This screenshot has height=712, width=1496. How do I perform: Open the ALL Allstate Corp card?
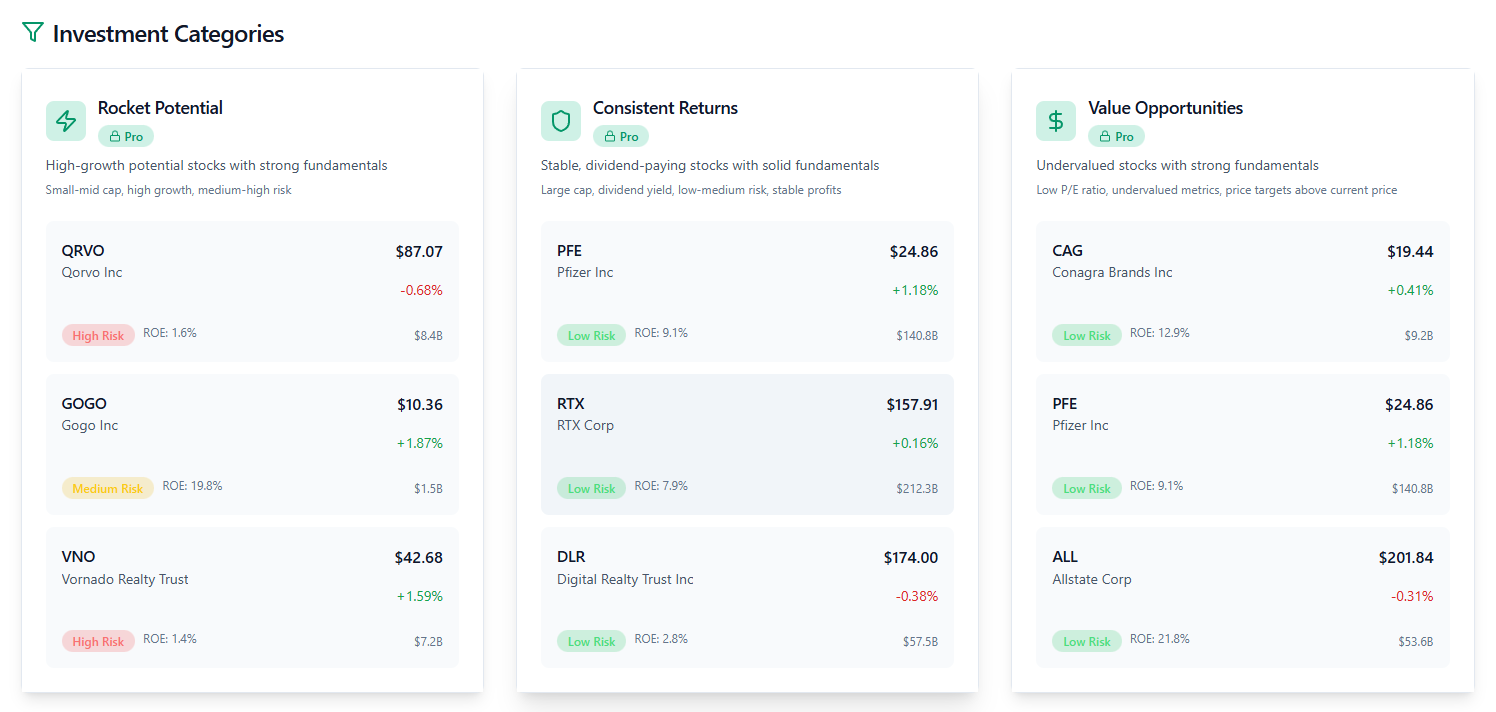[1242, 597]
